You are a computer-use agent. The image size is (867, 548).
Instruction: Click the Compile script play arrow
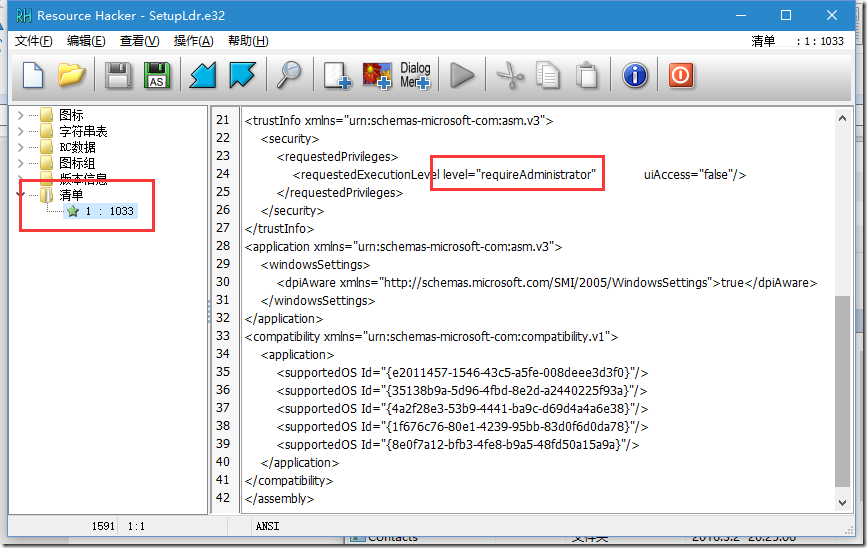[x=462, y=75]
